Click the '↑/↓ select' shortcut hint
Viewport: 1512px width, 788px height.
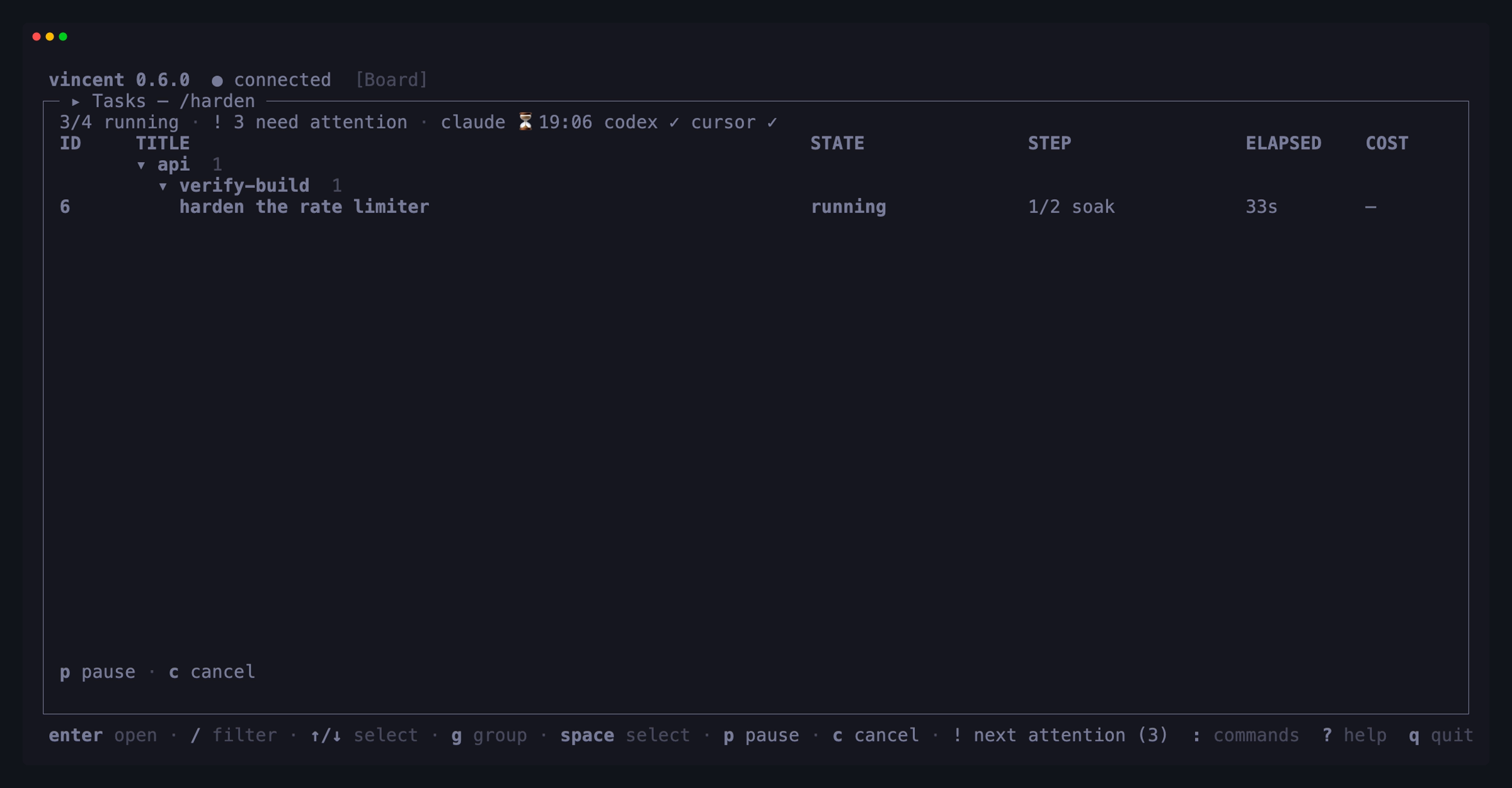tap(364, 736)
